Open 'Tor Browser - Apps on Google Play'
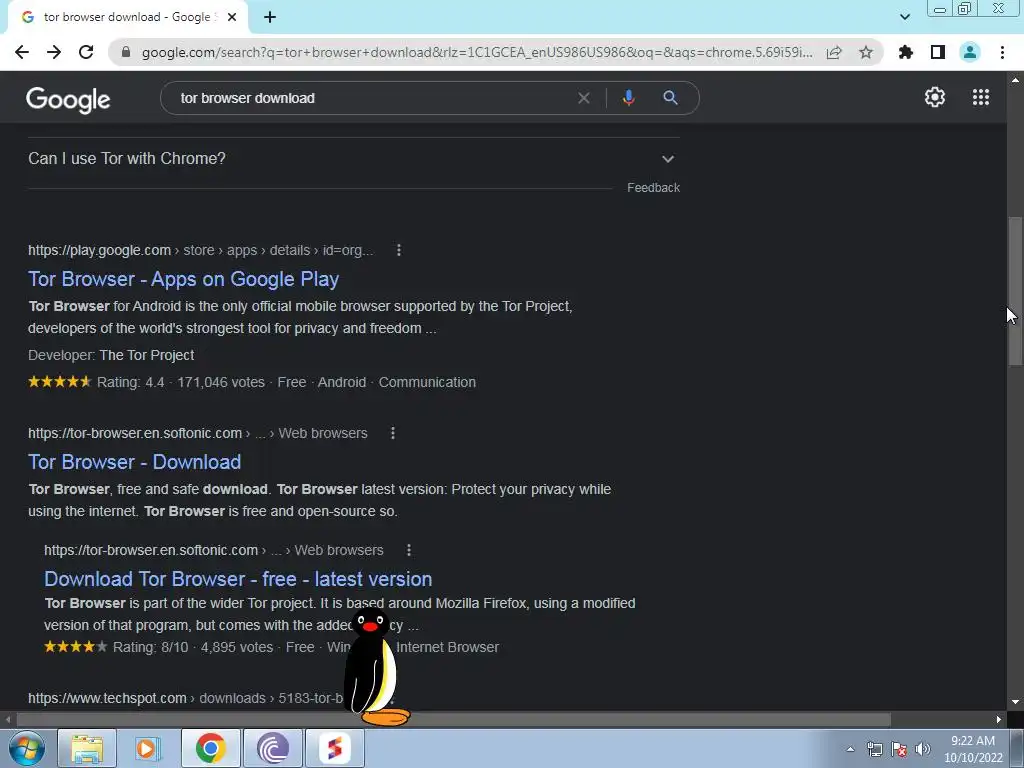 pyautogui.click(x=184, y=279)
